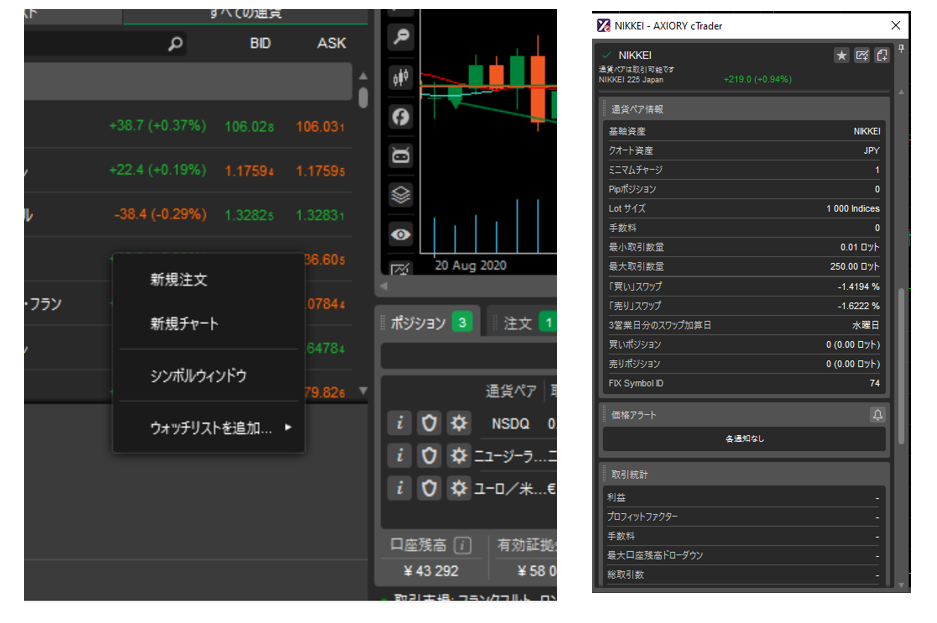Click the ¥ 43 292 account balance

tap(431, 571)
